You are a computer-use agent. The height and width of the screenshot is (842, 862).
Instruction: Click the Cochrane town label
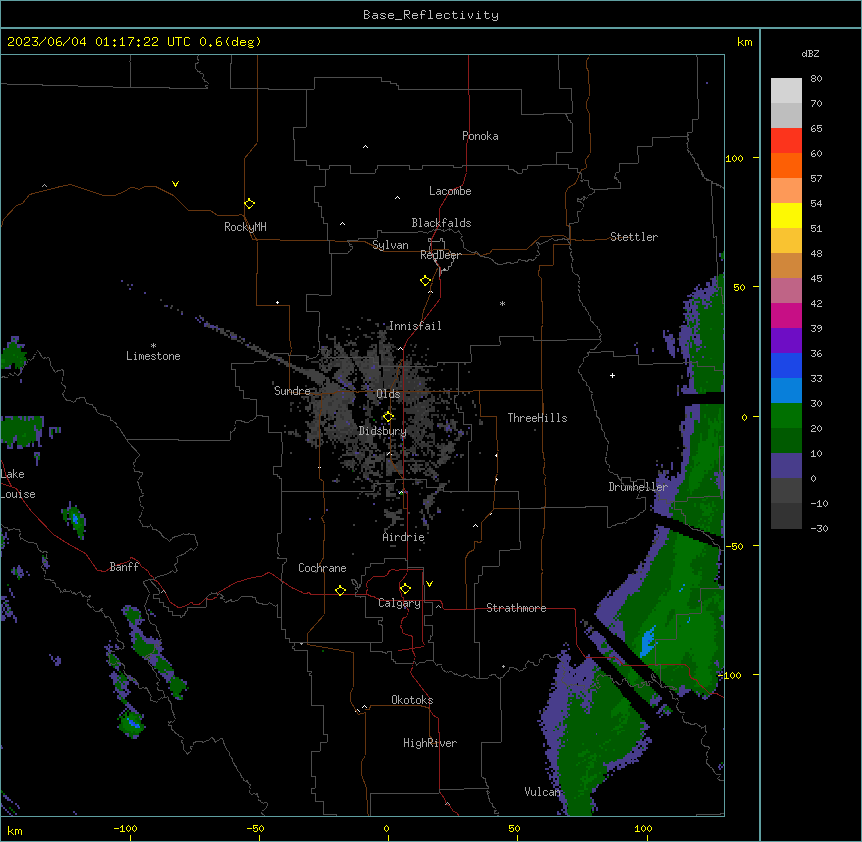click(322, 568)
